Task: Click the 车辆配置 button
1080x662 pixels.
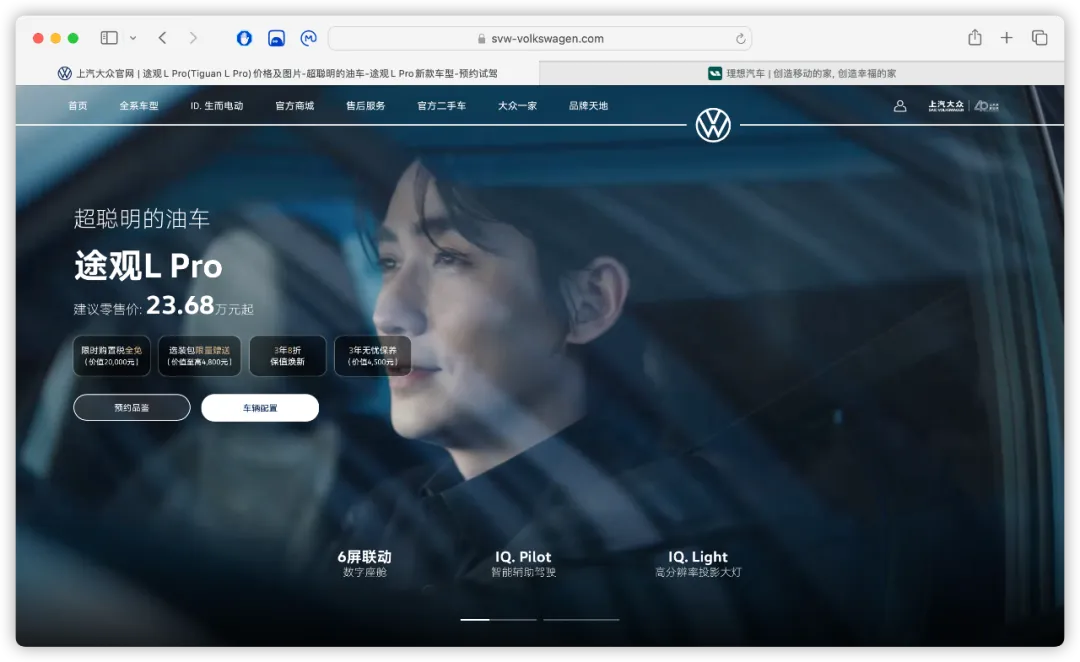Action: point(260,408)
